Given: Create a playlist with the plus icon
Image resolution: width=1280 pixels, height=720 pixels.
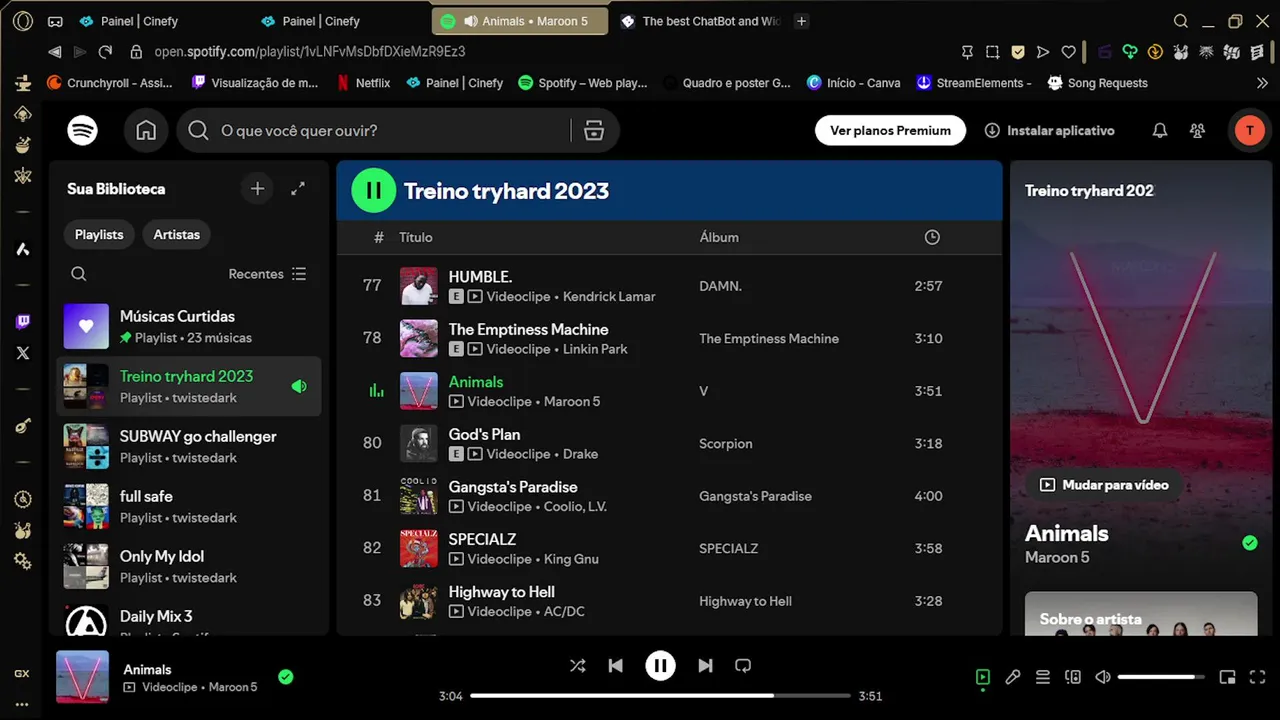Looking at the screenshot, I should (x=257, y=188).
